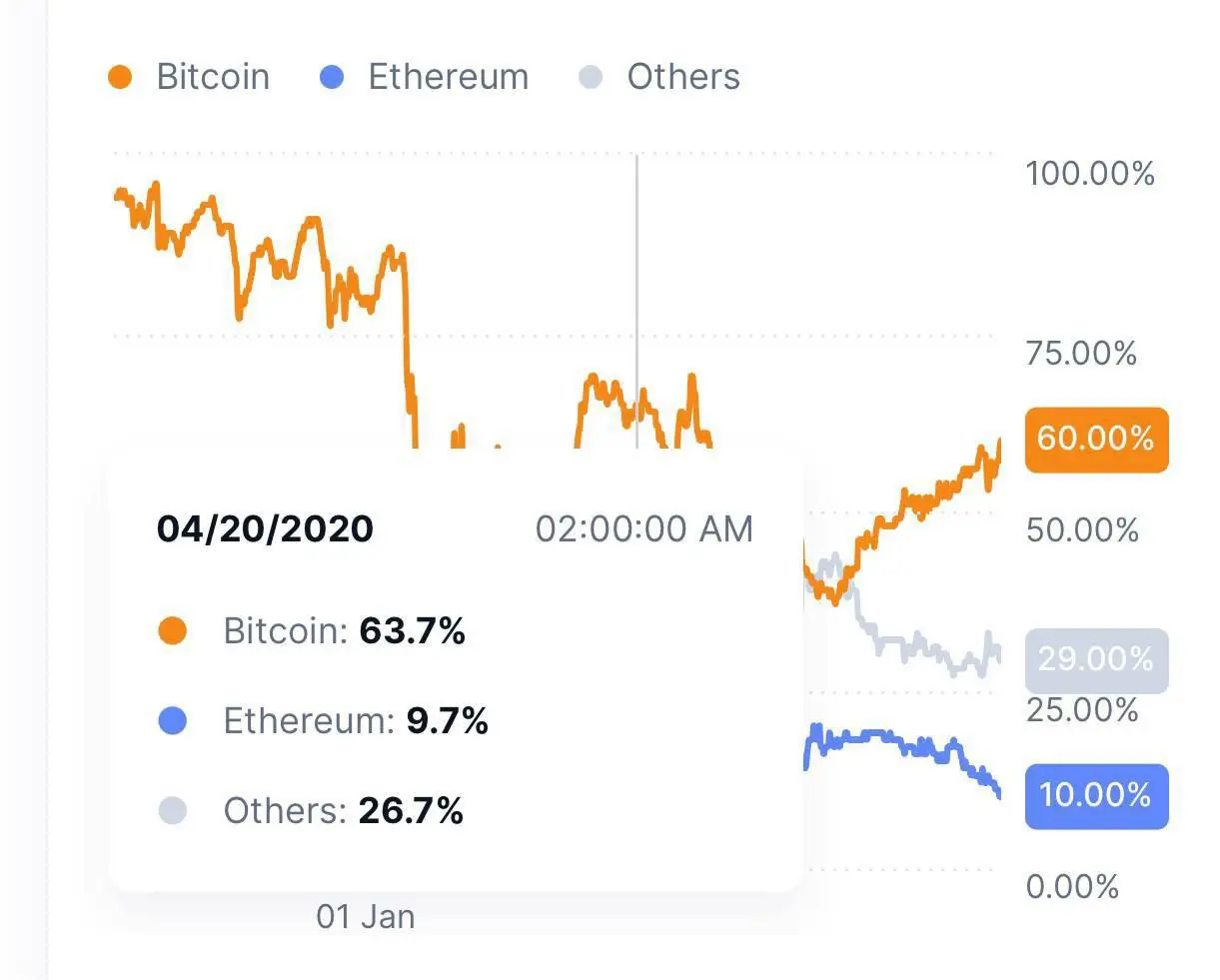This screenshot has height=980, width=1220.
Task: Toggle the Others series legend label
Action: [x=683, y=77]
